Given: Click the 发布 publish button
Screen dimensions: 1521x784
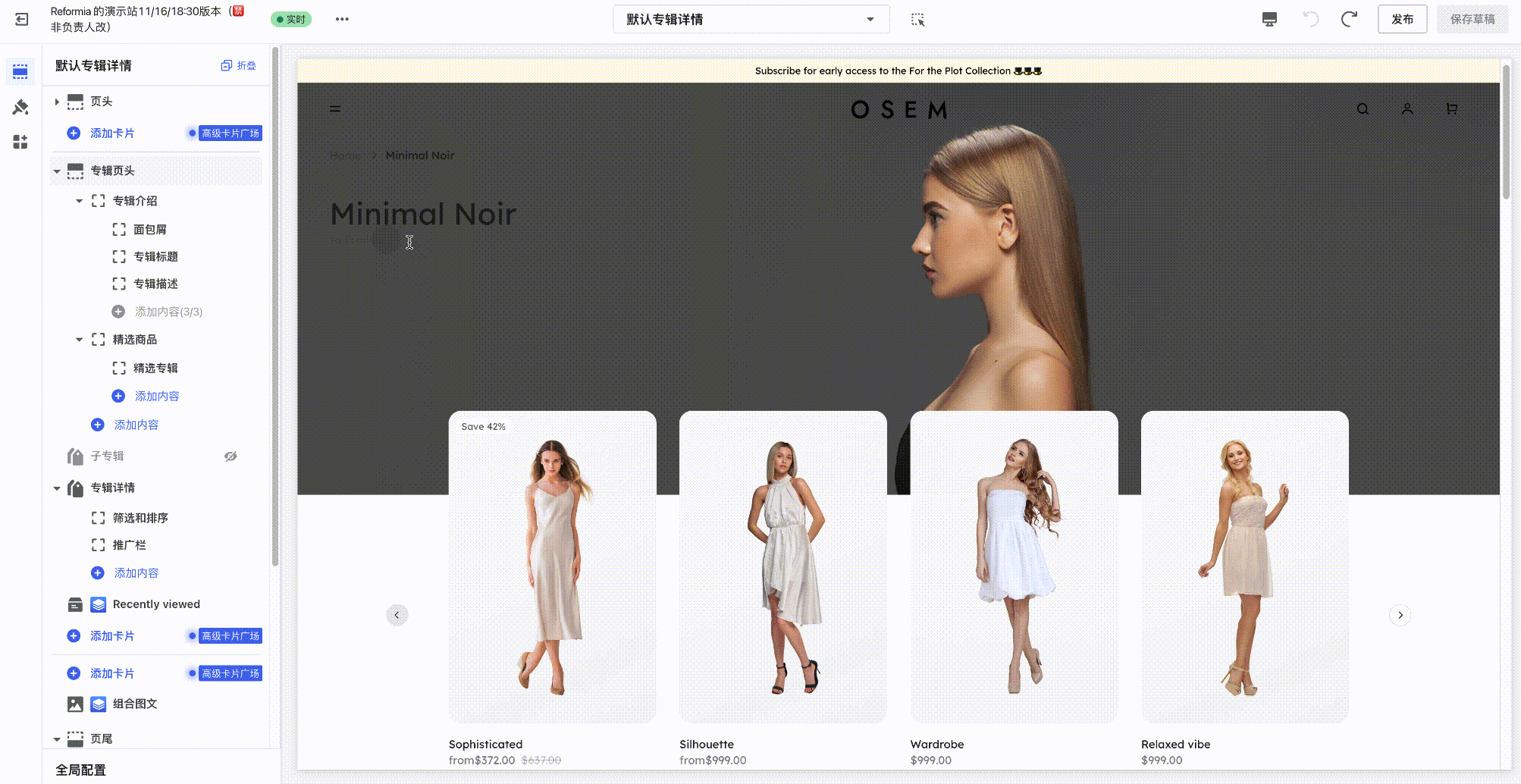Looking at the screenshot, I should 1402,20.
